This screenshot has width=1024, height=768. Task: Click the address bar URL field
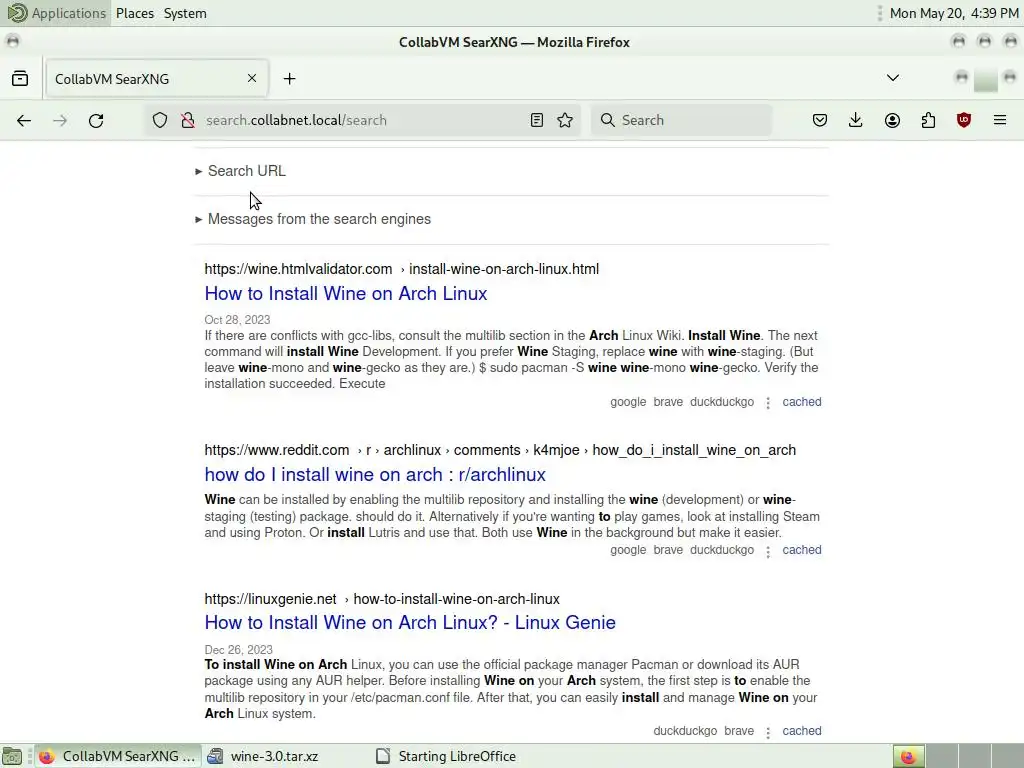362,120
